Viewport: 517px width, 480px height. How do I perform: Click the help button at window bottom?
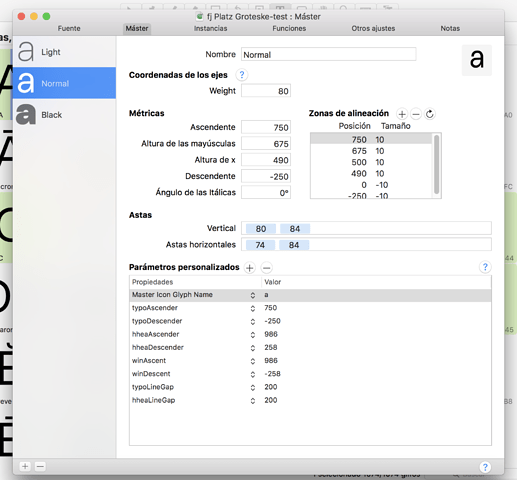[x=485, y=467]
